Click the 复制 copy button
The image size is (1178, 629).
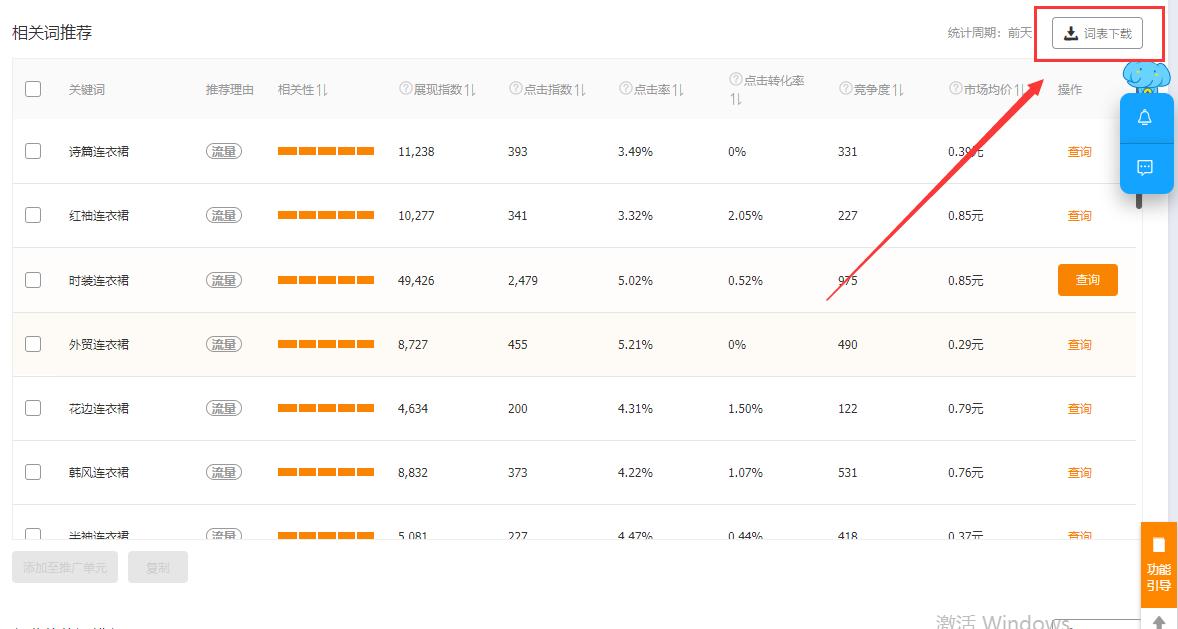tap(157, 567)
